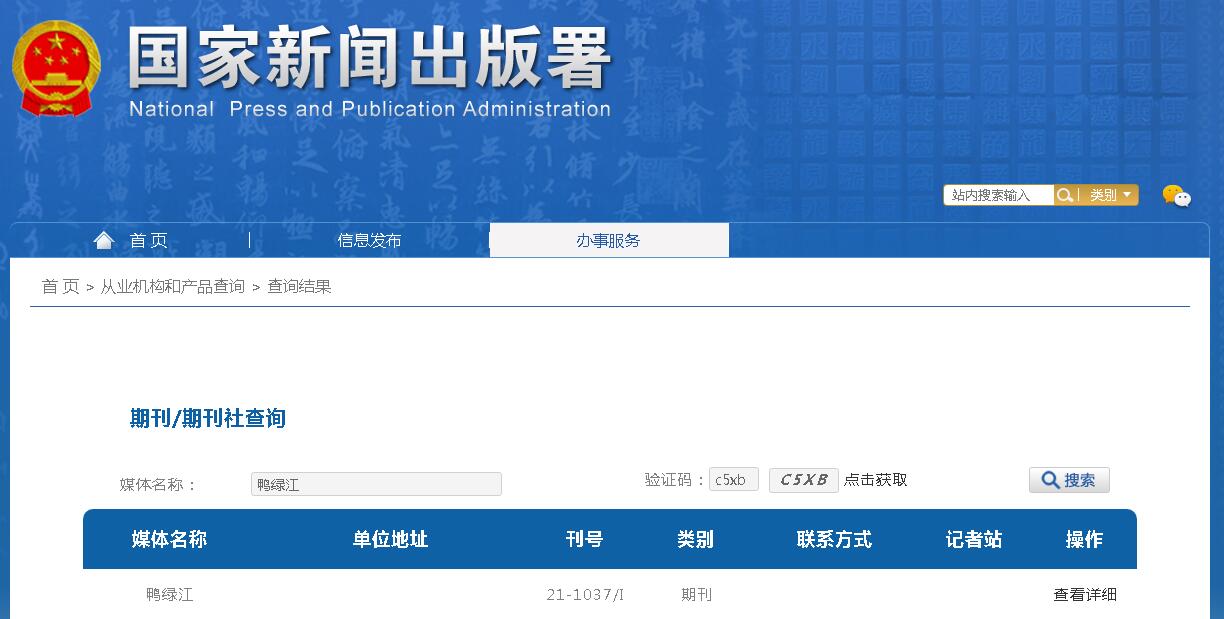This screenshot has width=1224, height=619.
Task: Click the captcha code input field
Action: pyautogui.click(x=732, y=479)
